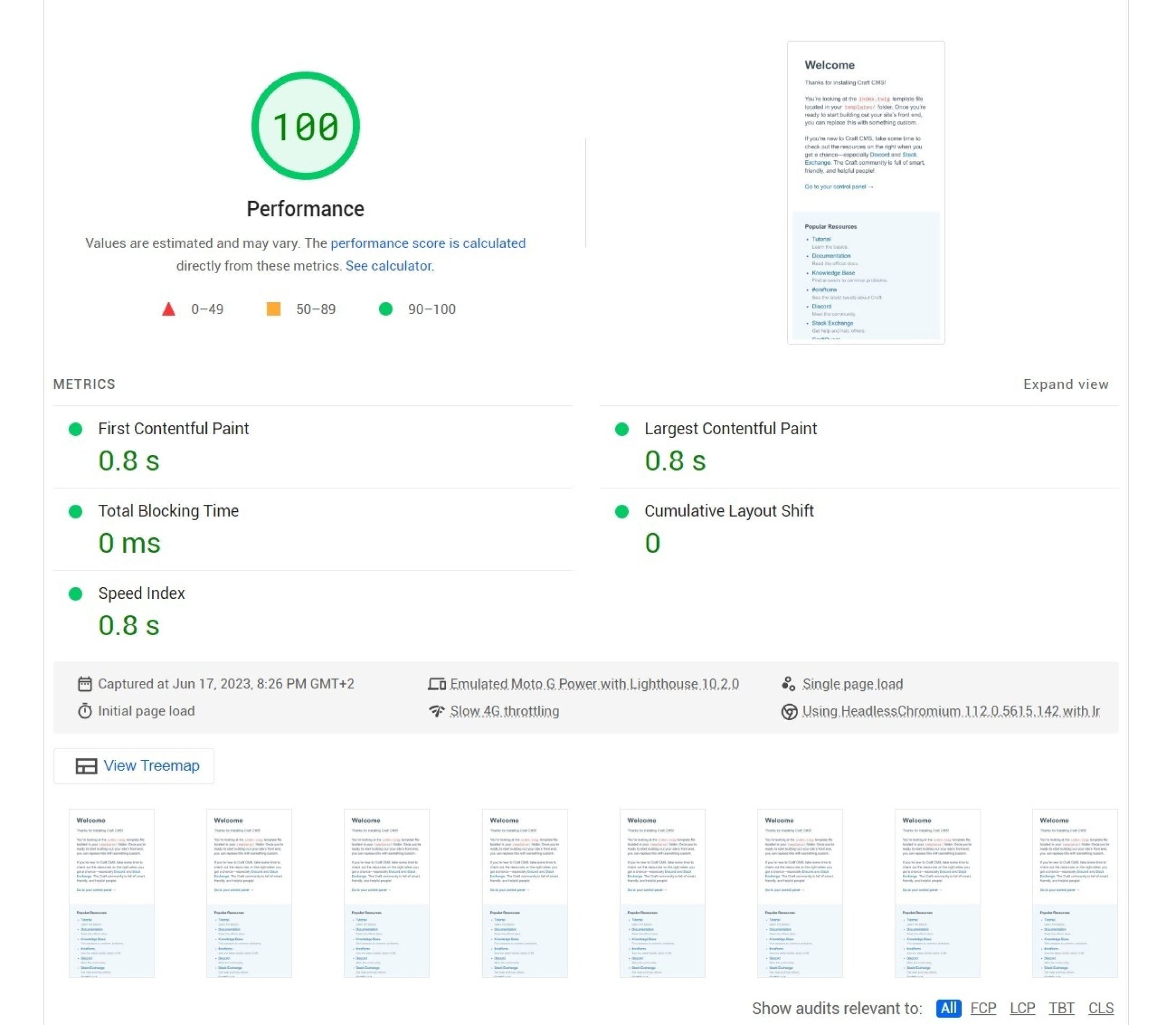Select the LCP audits filter tab
Image resolution: width=1176 pixels, height=1025 pixels.
click(x=1022, y=1008)
